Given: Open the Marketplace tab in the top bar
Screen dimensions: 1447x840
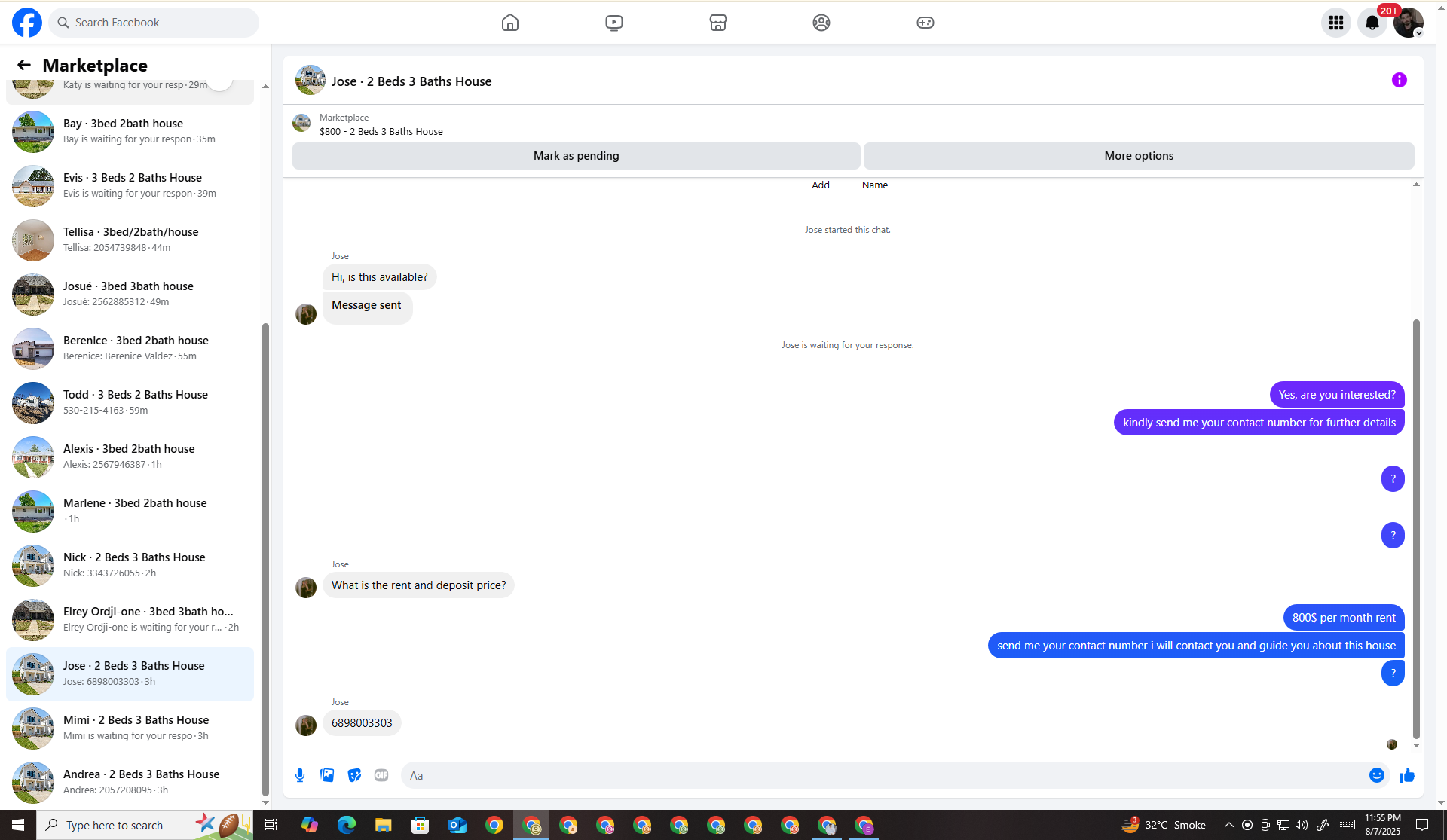Looking at the screenshot, I should (x=717, y=23).
